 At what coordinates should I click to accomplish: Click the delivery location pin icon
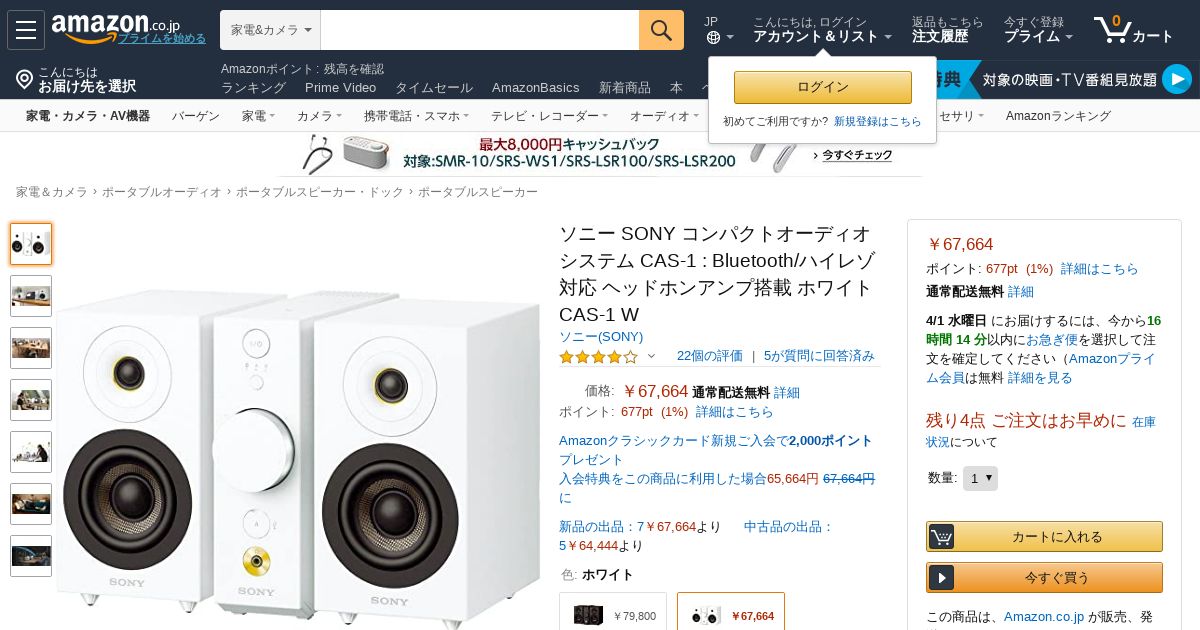tap(25, 79)
